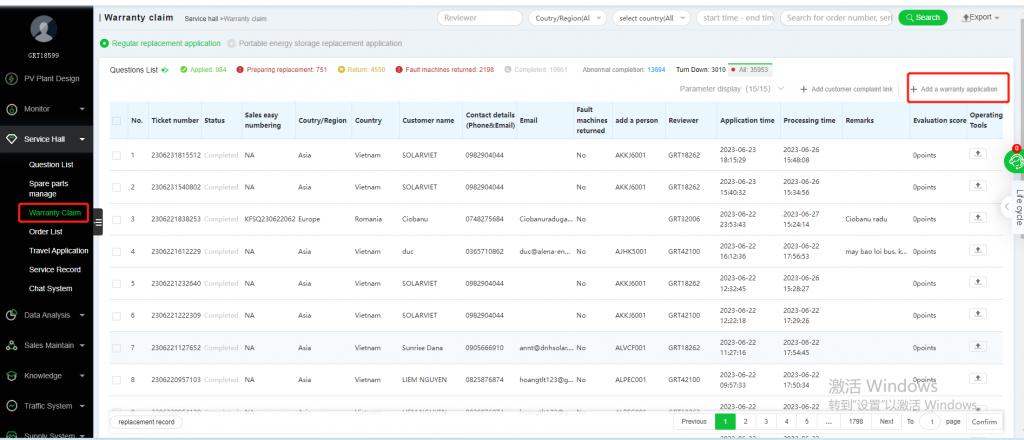Image resolution: width=1024 pixels, height=440 pixels.
Task: Click upload tool icon for ticket 2306231540802
Action: pyautogui.click(x=978, y=186)
